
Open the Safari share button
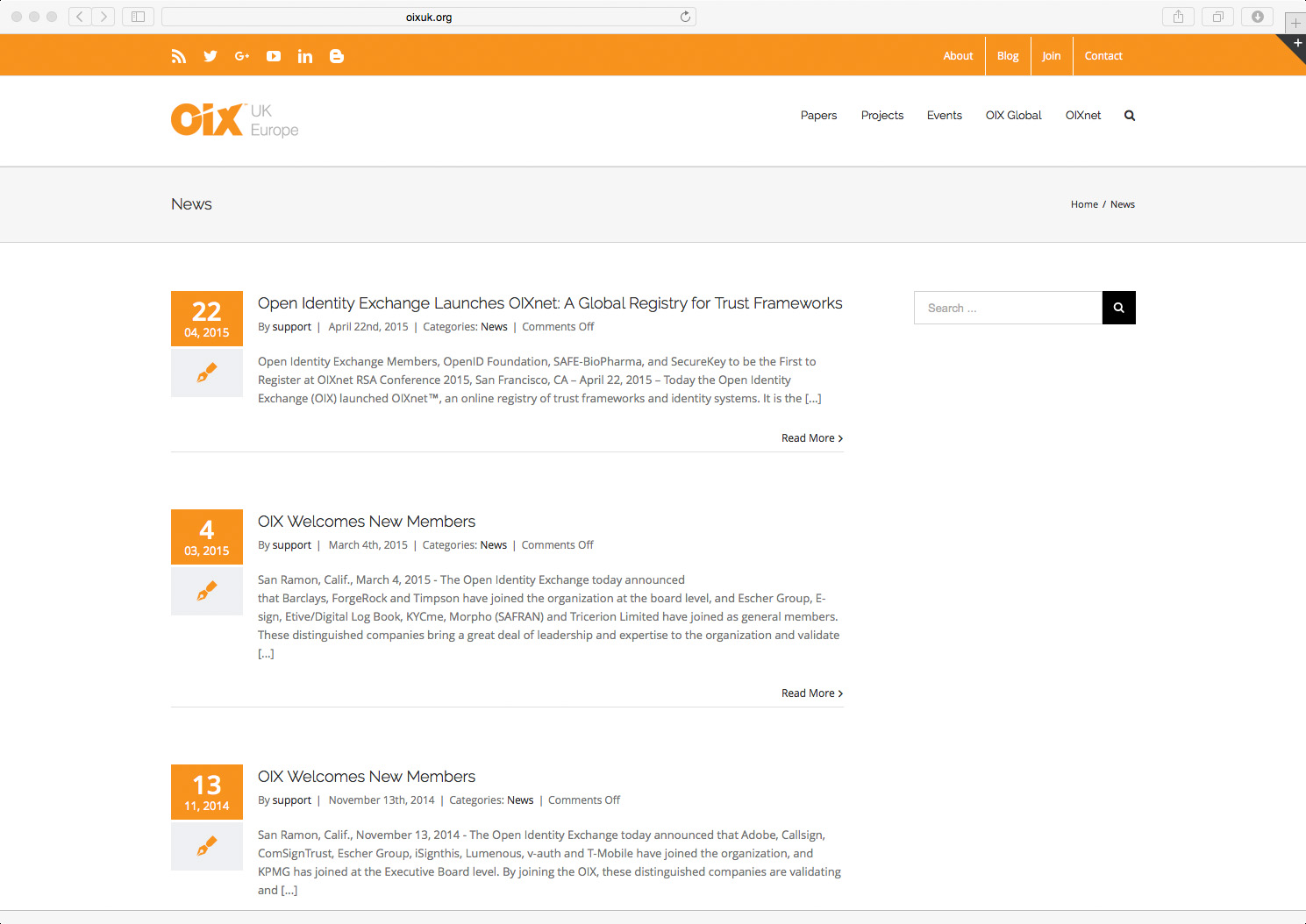1178,17
